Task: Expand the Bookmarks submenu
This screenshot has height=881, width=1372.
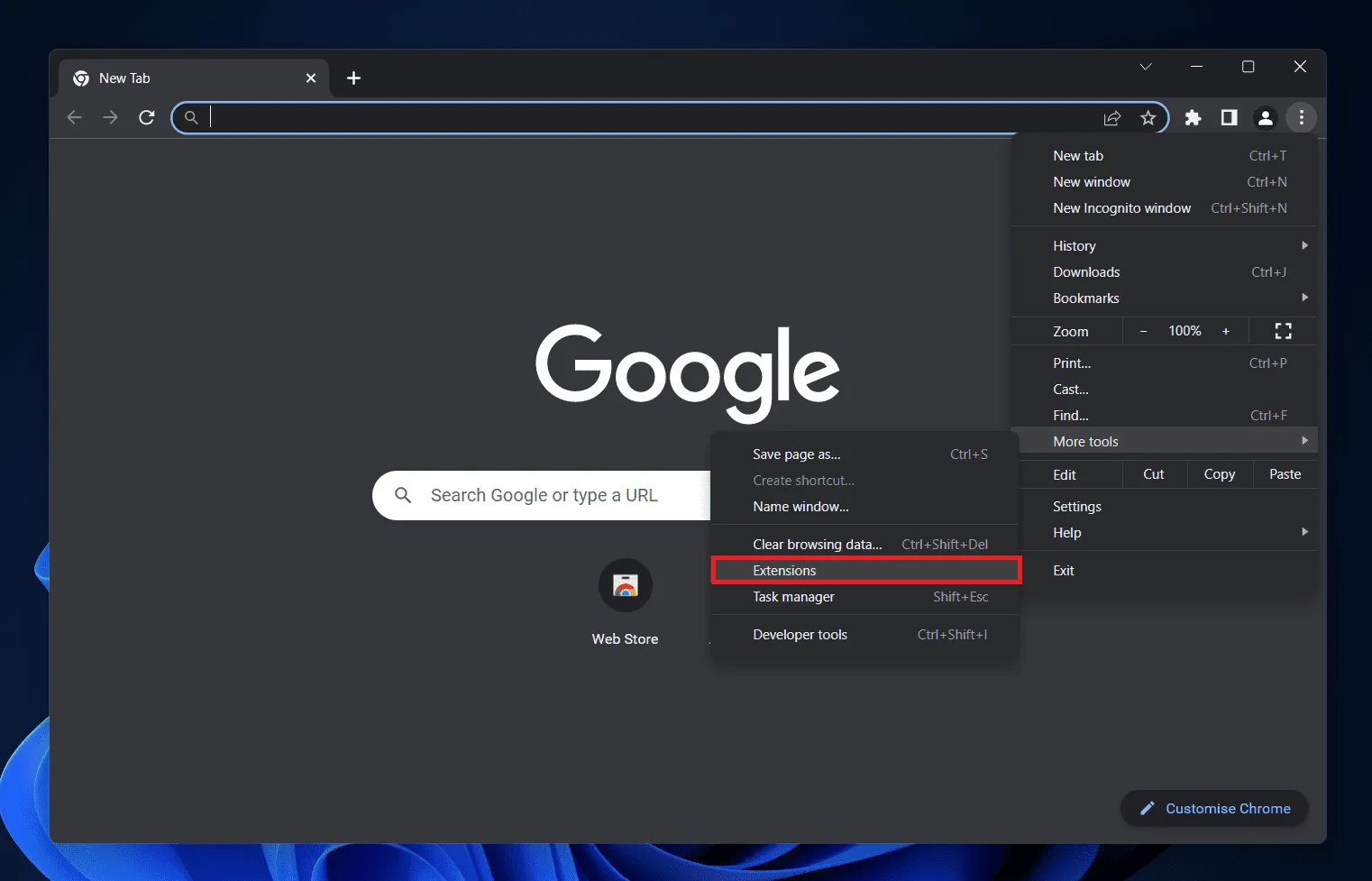Action: pyautogui.click(x=1164, y=298)
